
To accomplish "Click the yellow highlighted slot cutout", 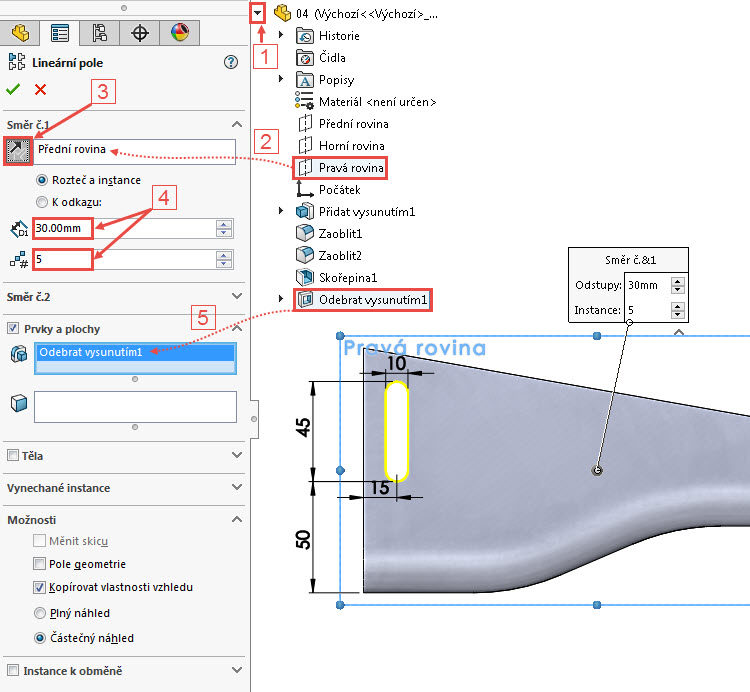I will pyautogui.click(x=396, y=431).
